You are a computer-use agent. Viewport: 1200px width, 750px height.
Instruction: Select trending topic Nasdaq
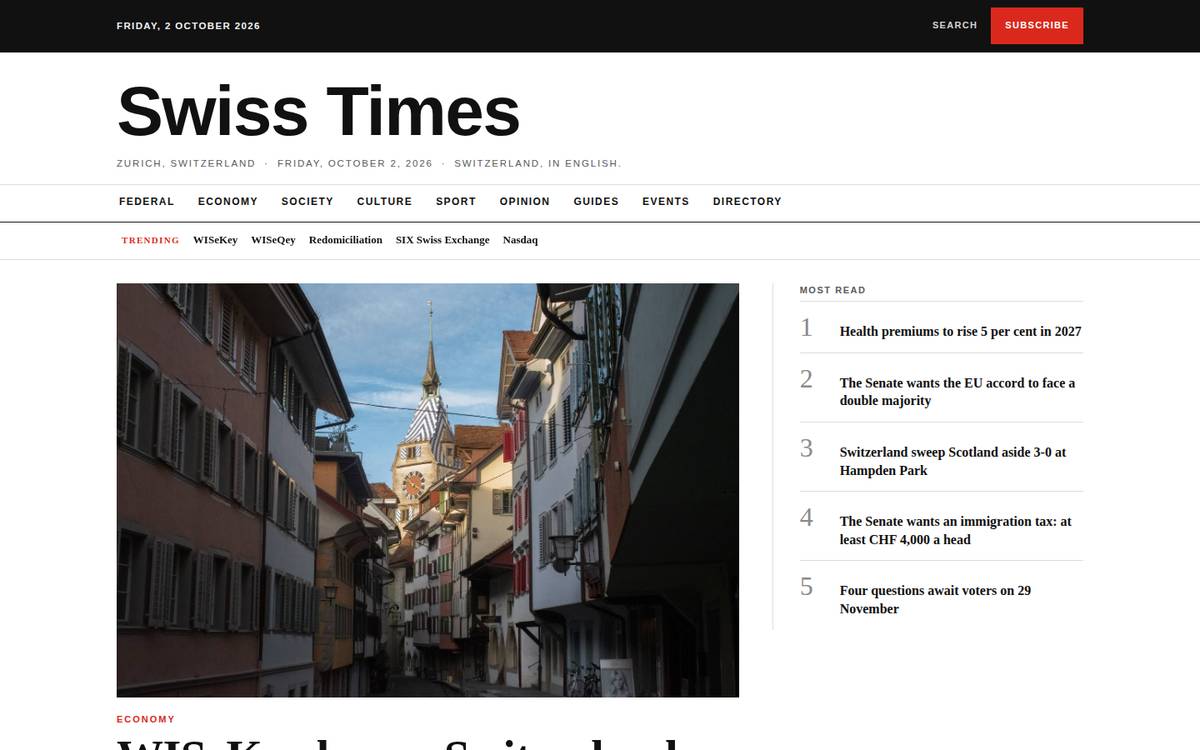[x=520, y=240]
